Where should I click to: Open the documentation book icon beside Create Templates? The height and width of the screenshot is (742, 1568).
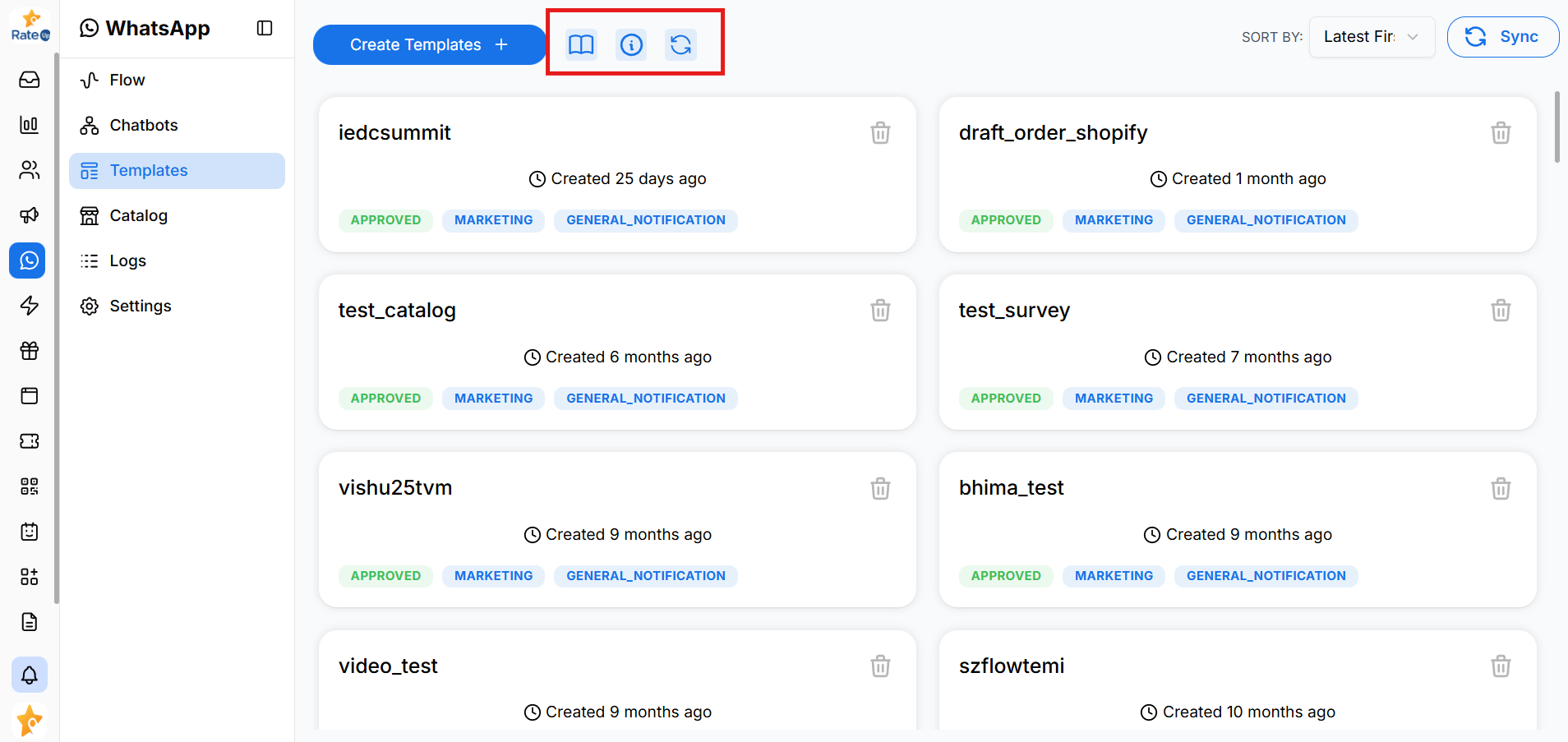(x=581, y=45)
